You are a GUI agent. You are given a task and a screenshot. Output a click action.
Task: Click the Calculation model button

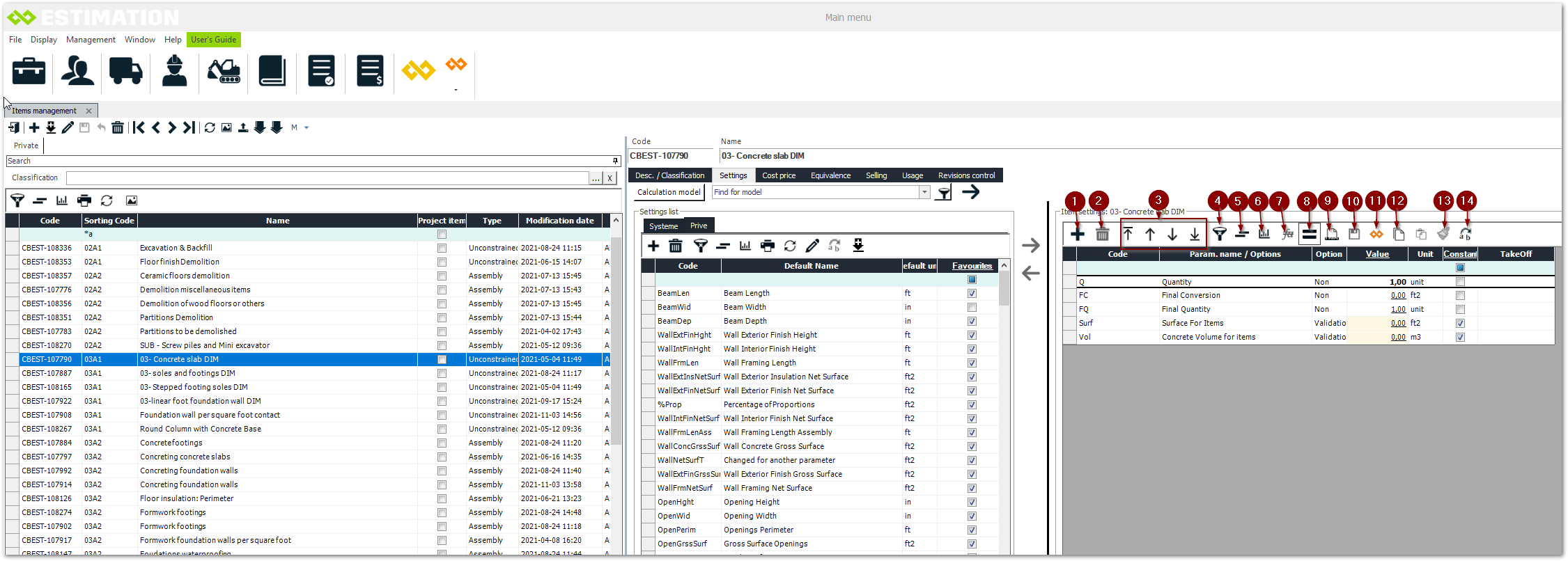click(669, 192)
